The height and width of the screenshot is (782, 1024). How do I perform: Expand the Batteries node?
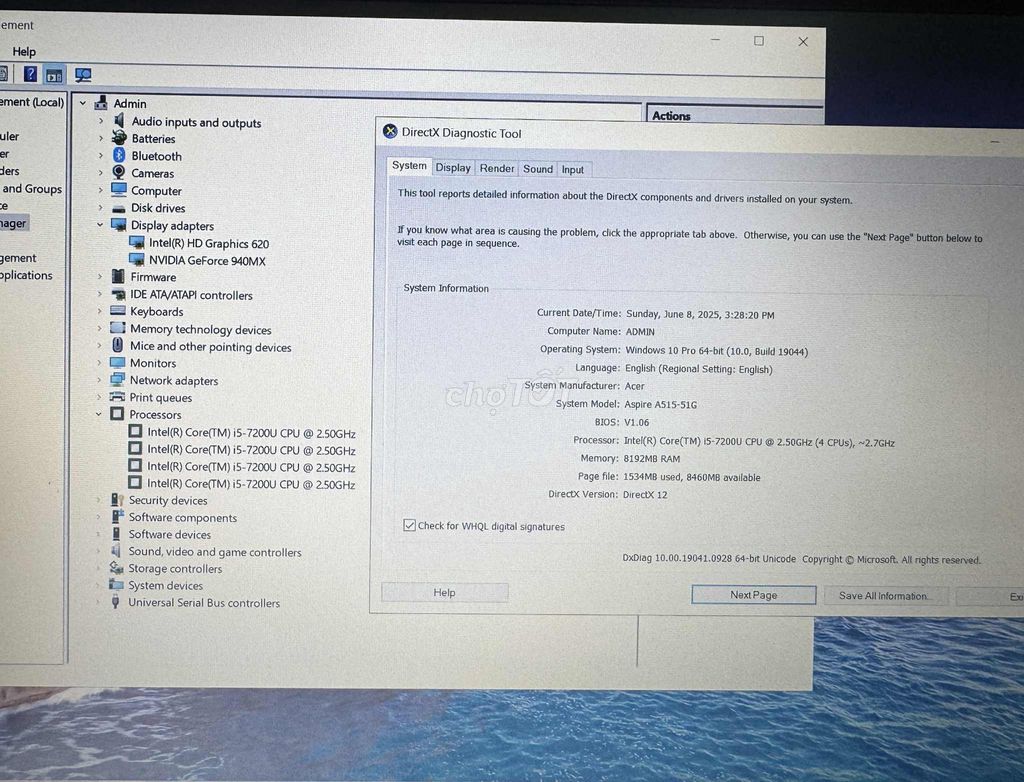click(101, 138)
